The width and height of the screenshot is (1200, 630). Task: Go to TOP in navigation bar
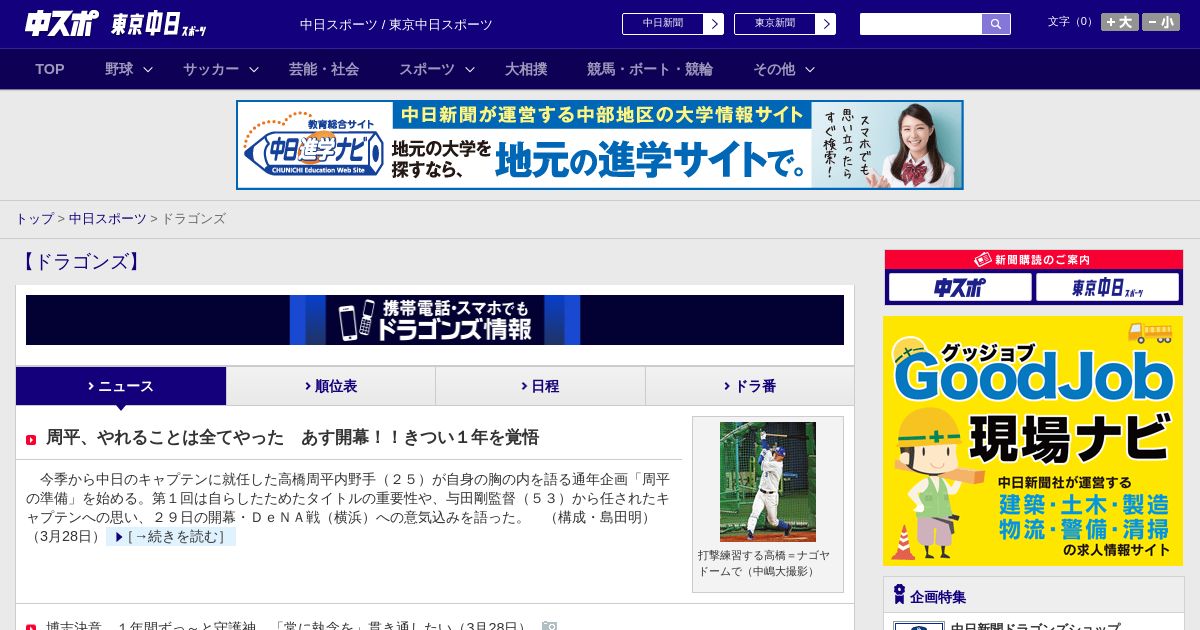point(50,69)
